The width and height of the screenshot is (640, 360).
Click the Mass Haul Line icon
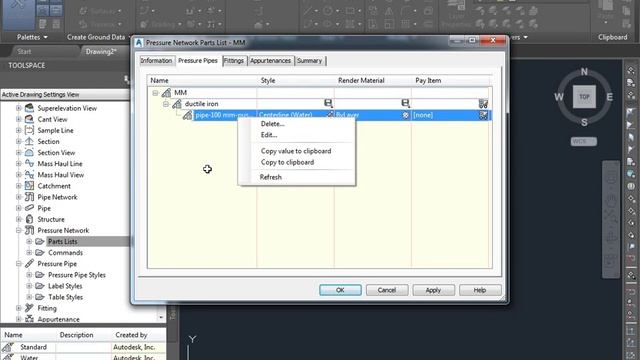[x=29, y=164]
